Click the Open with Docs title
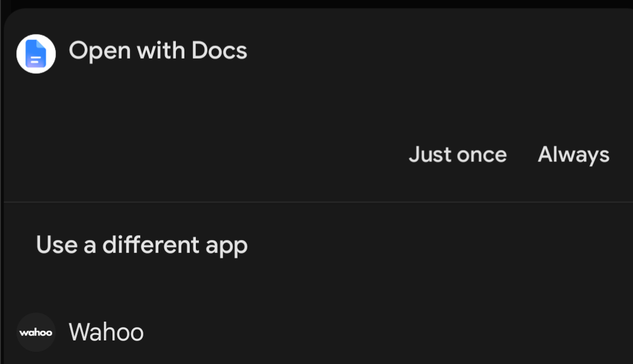 158,51
